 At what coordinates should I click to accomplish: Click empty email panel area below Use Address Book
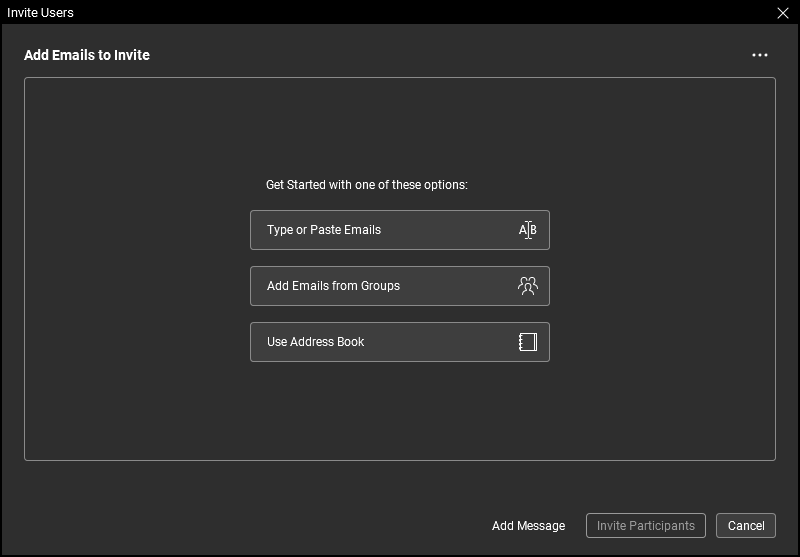click(x=400, y=410)
